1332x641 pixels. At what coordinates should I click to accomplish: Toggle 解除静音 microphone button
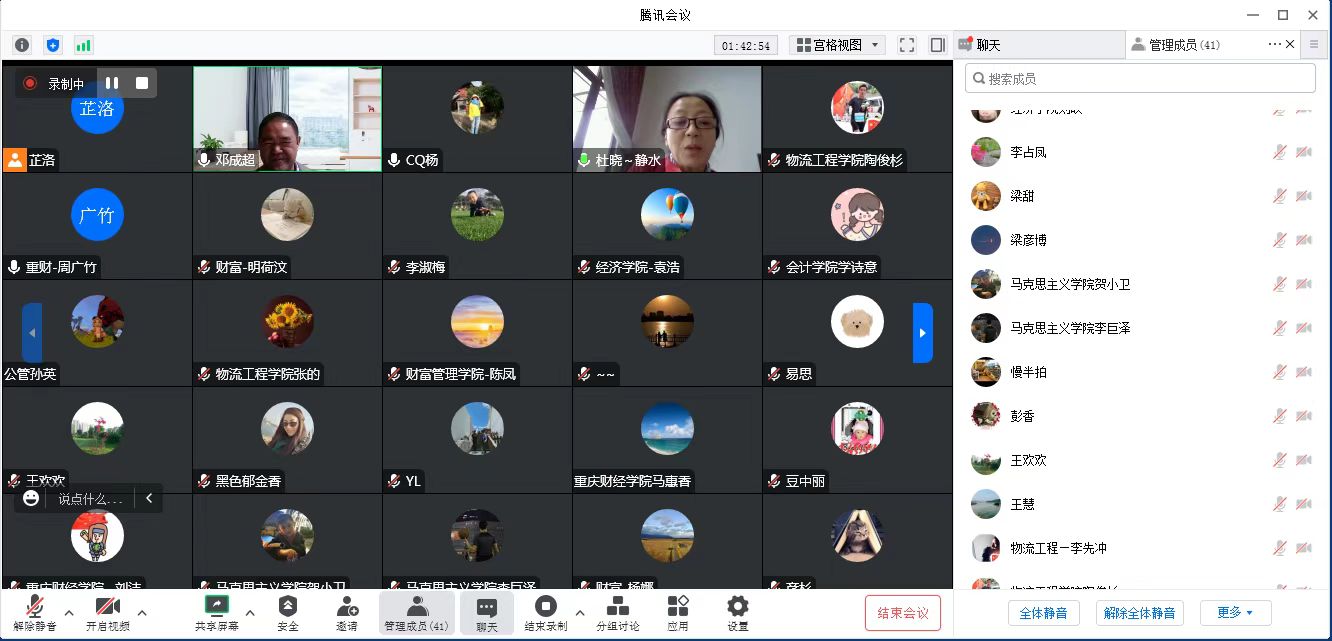pyautogui.click(x=34, y=612)
